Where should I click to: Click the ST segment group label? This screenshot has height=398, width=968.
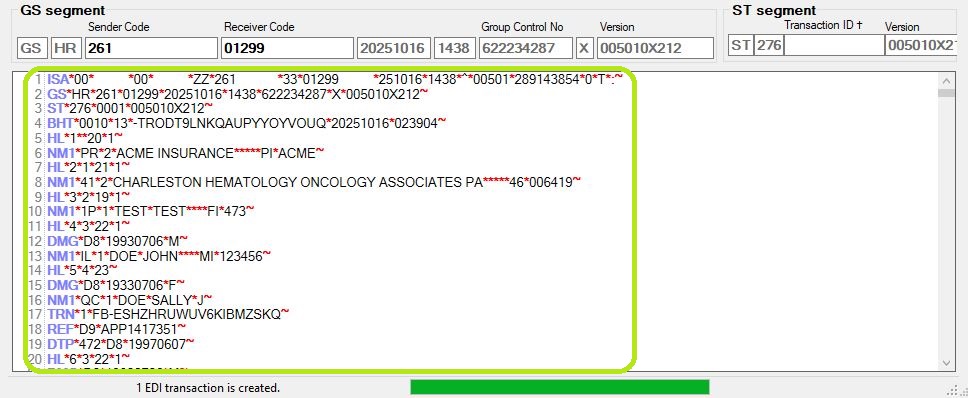[x=774, y=10]
